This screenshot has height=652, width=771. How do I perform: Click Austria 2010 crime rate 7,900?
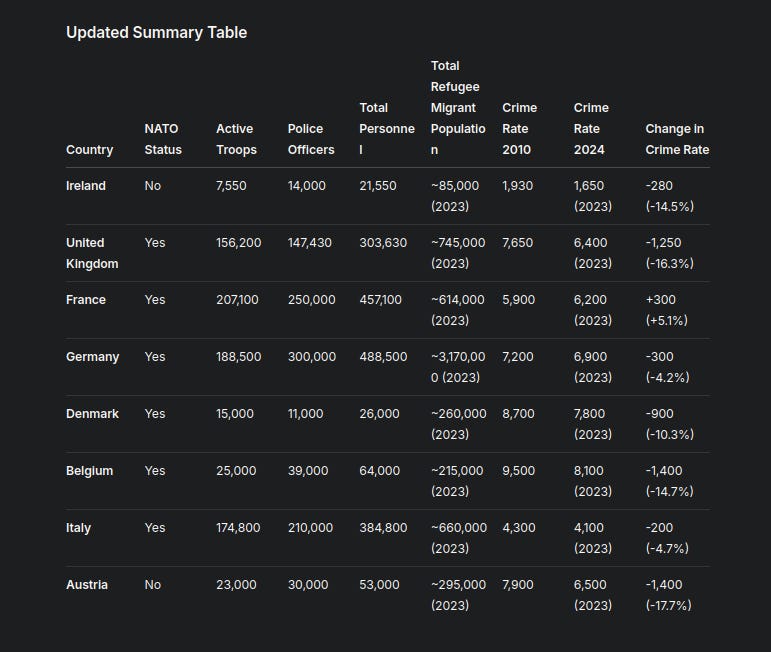coord(518,585)
